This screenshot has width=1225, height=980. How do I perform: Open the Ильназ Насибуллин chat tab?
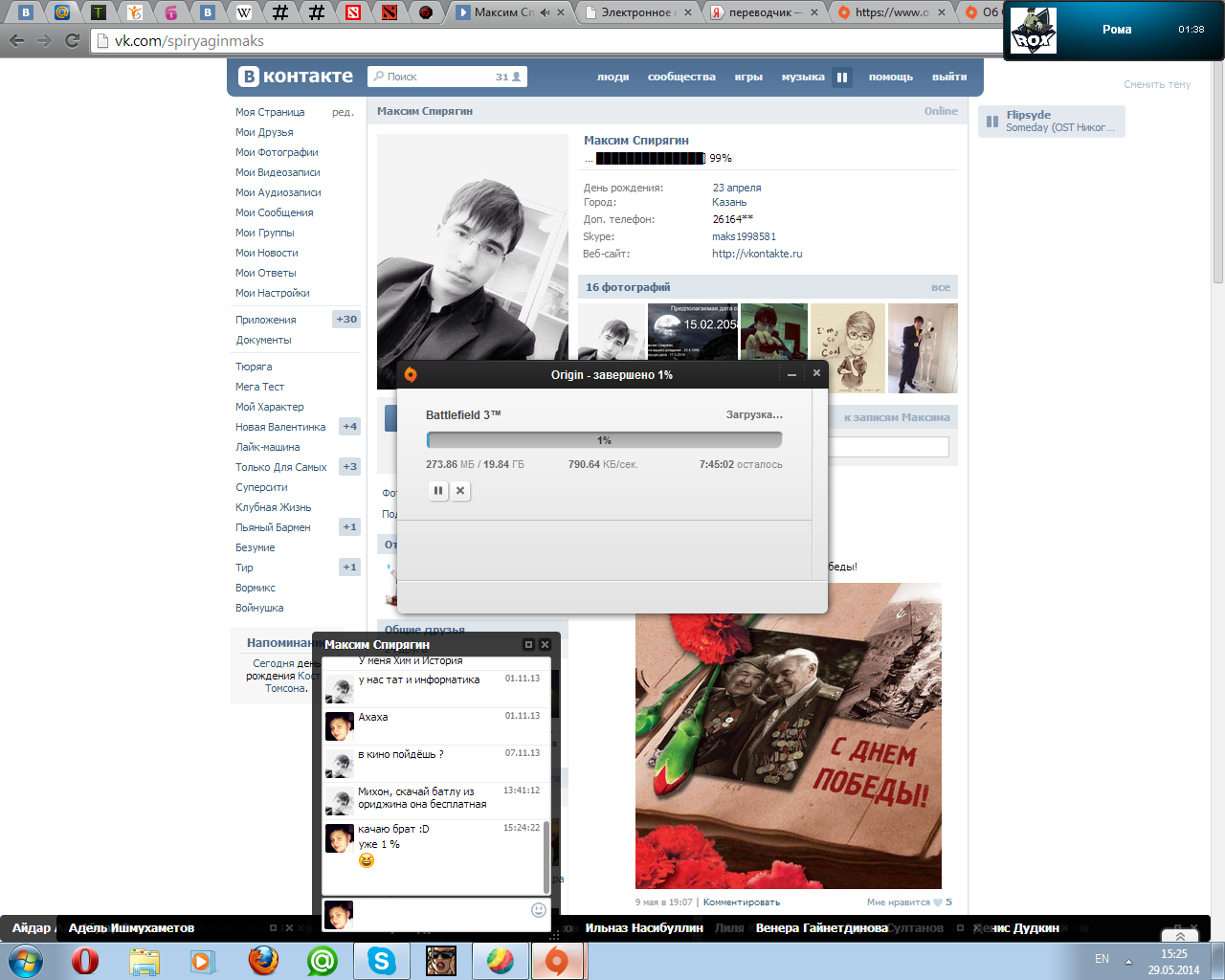tap(644, 928)
